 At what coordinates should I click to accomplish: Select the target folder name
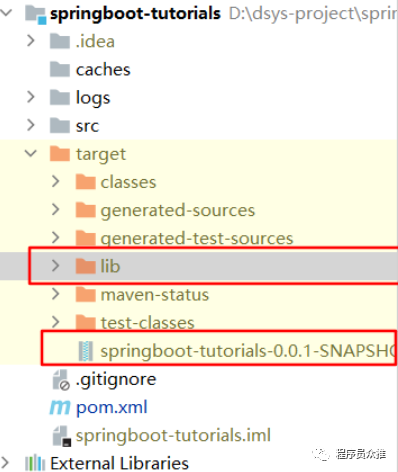coord(101,155)
